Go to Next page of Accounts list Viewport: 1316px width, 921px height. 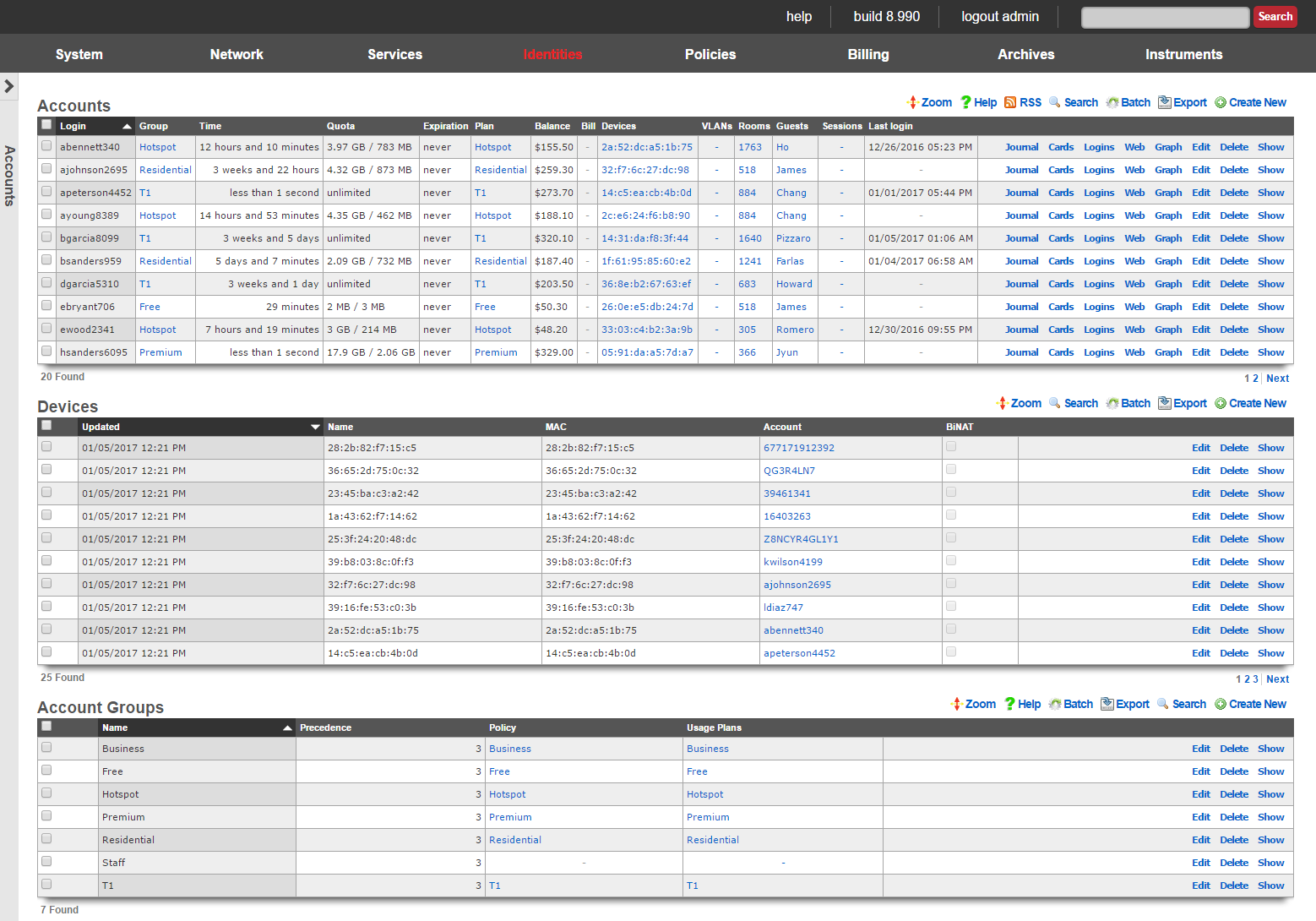click(x=1277, y=379)
